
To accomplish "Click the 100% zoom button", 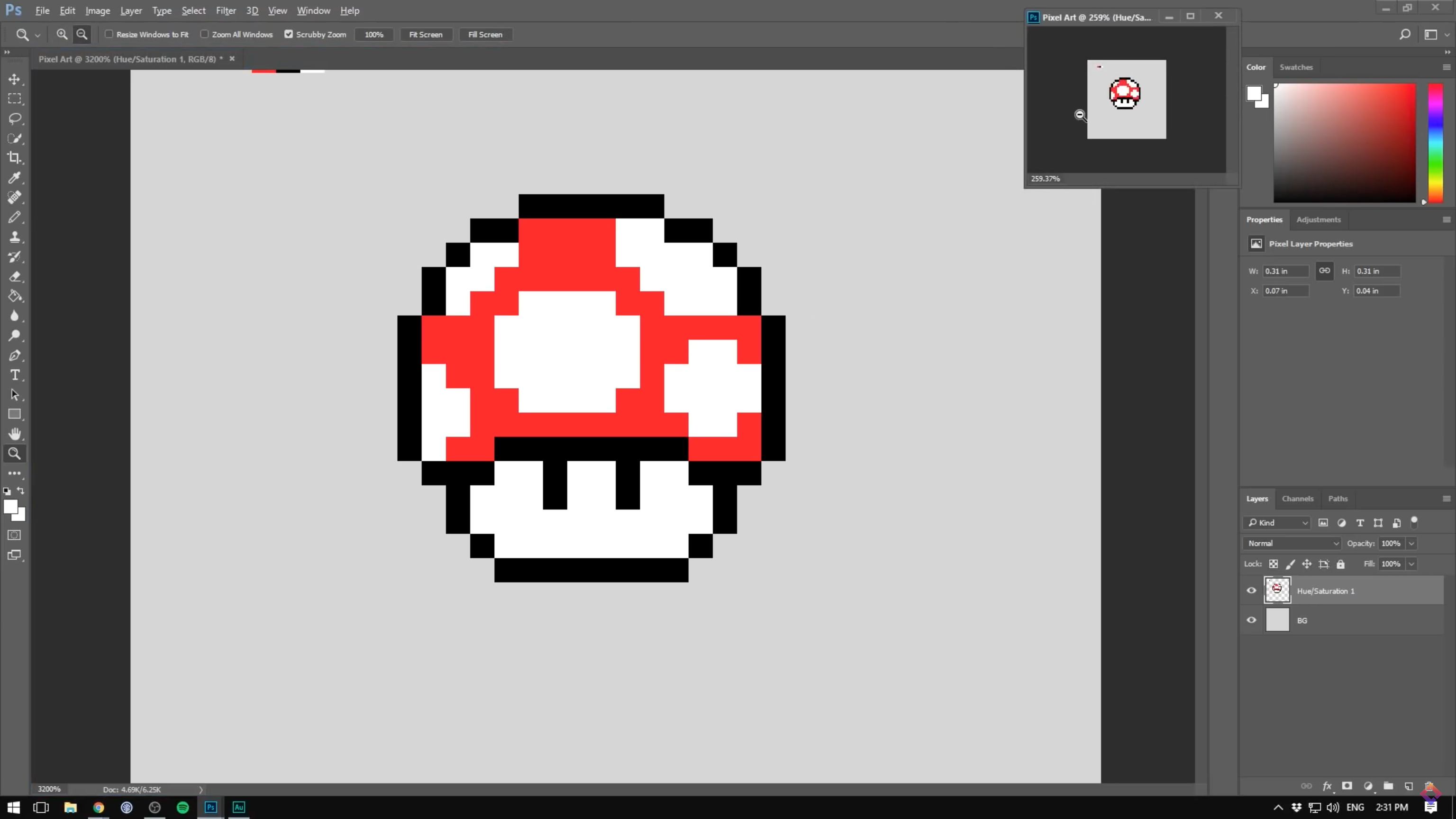I will tap(373, 35).
